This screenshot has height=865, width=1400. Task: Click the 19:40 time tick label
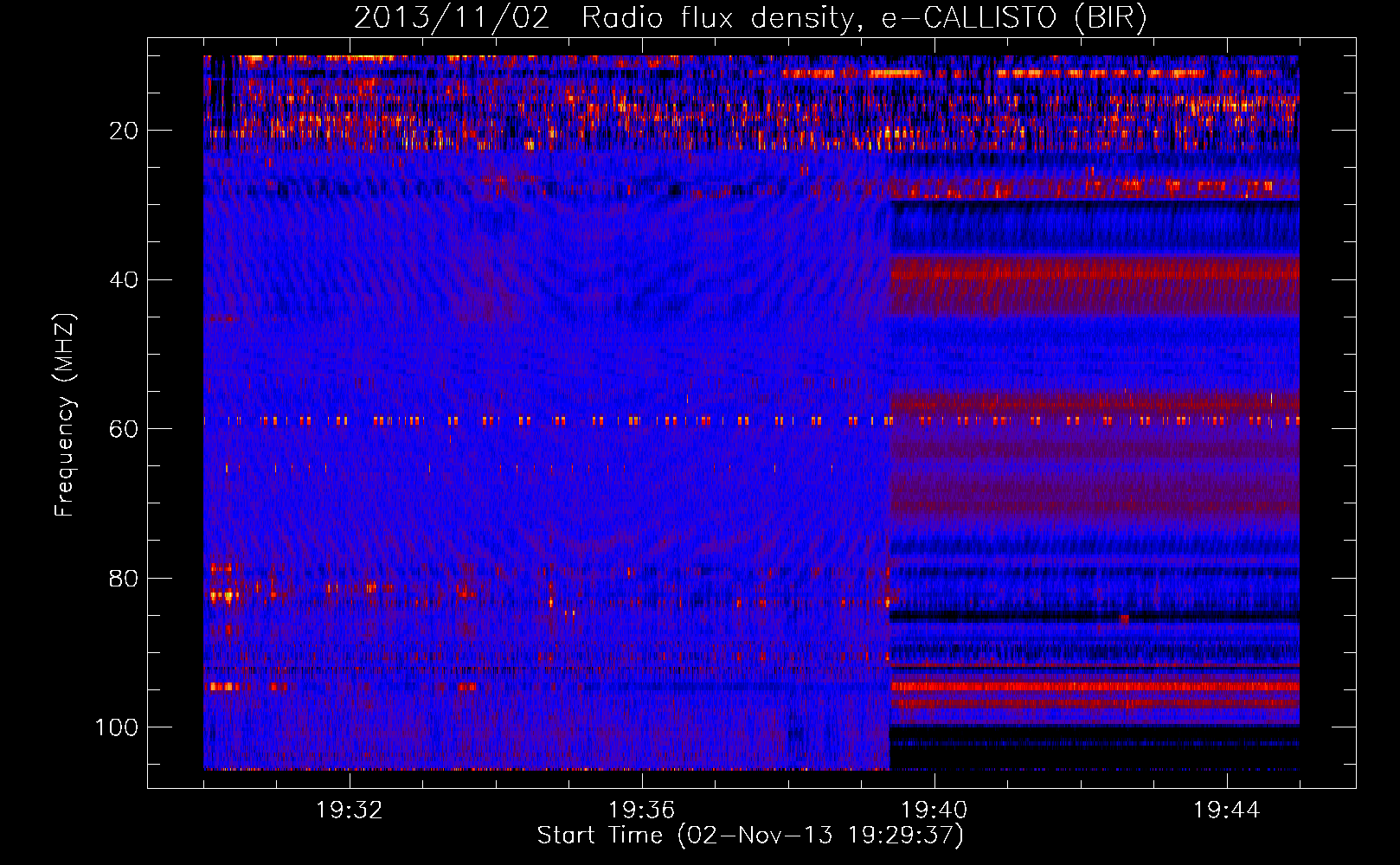[934, 811]
